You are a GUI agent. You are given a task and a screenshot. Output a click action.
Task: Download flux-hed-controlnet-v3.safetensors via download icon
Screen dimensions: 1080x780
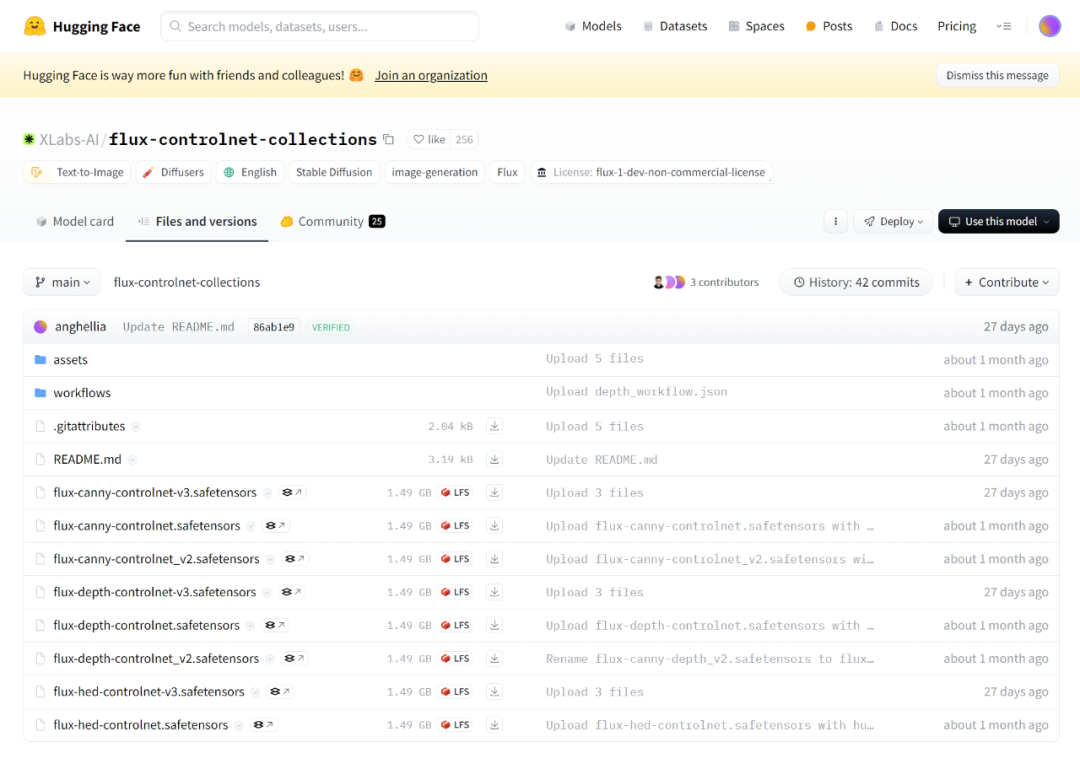[495, 691]
